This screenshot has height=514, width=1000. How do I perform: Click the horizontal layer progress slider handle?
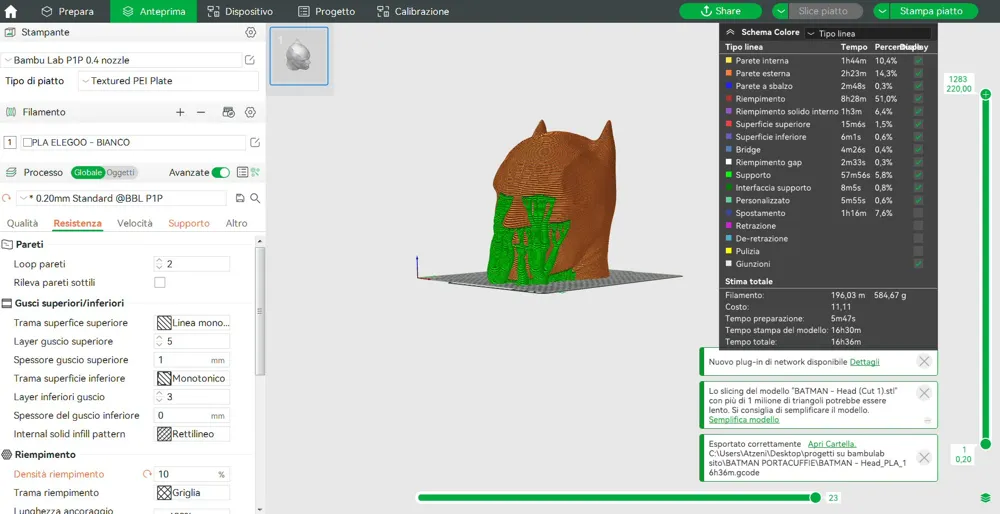click(815, 497)
